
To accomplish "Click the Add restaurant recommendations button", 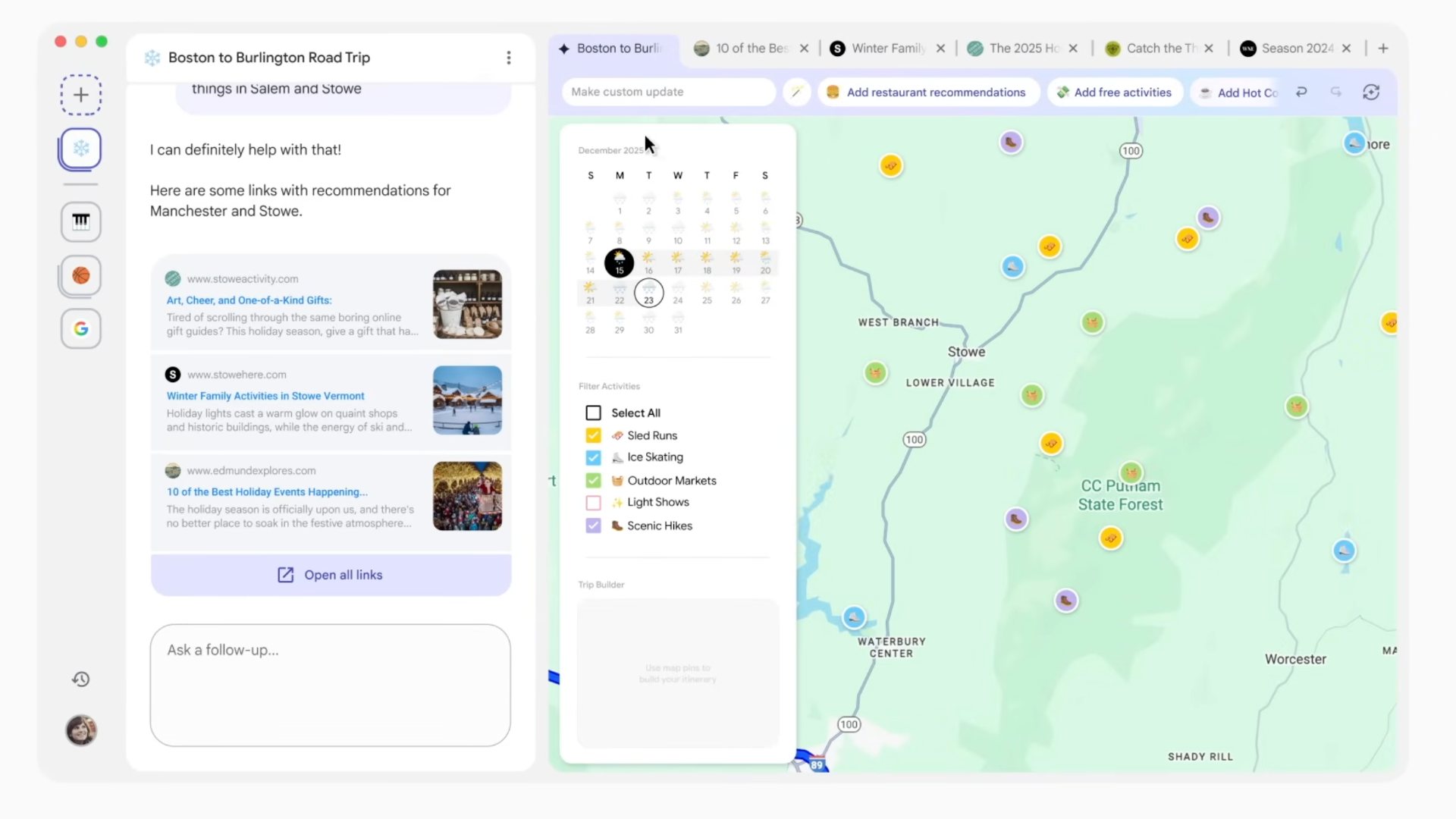I will [928, 92].
